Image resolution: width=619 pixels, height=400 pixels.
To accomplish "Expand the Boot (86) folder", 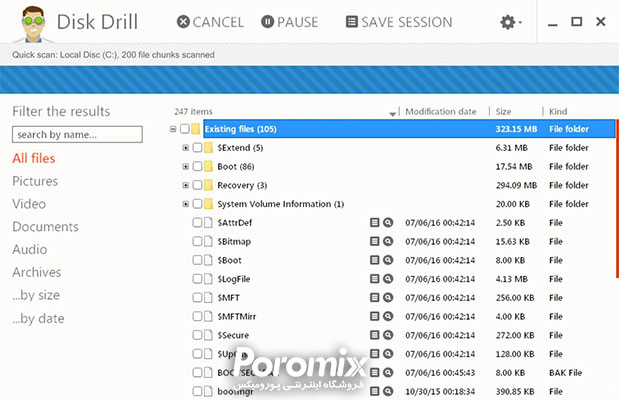I will pos(185,166).
